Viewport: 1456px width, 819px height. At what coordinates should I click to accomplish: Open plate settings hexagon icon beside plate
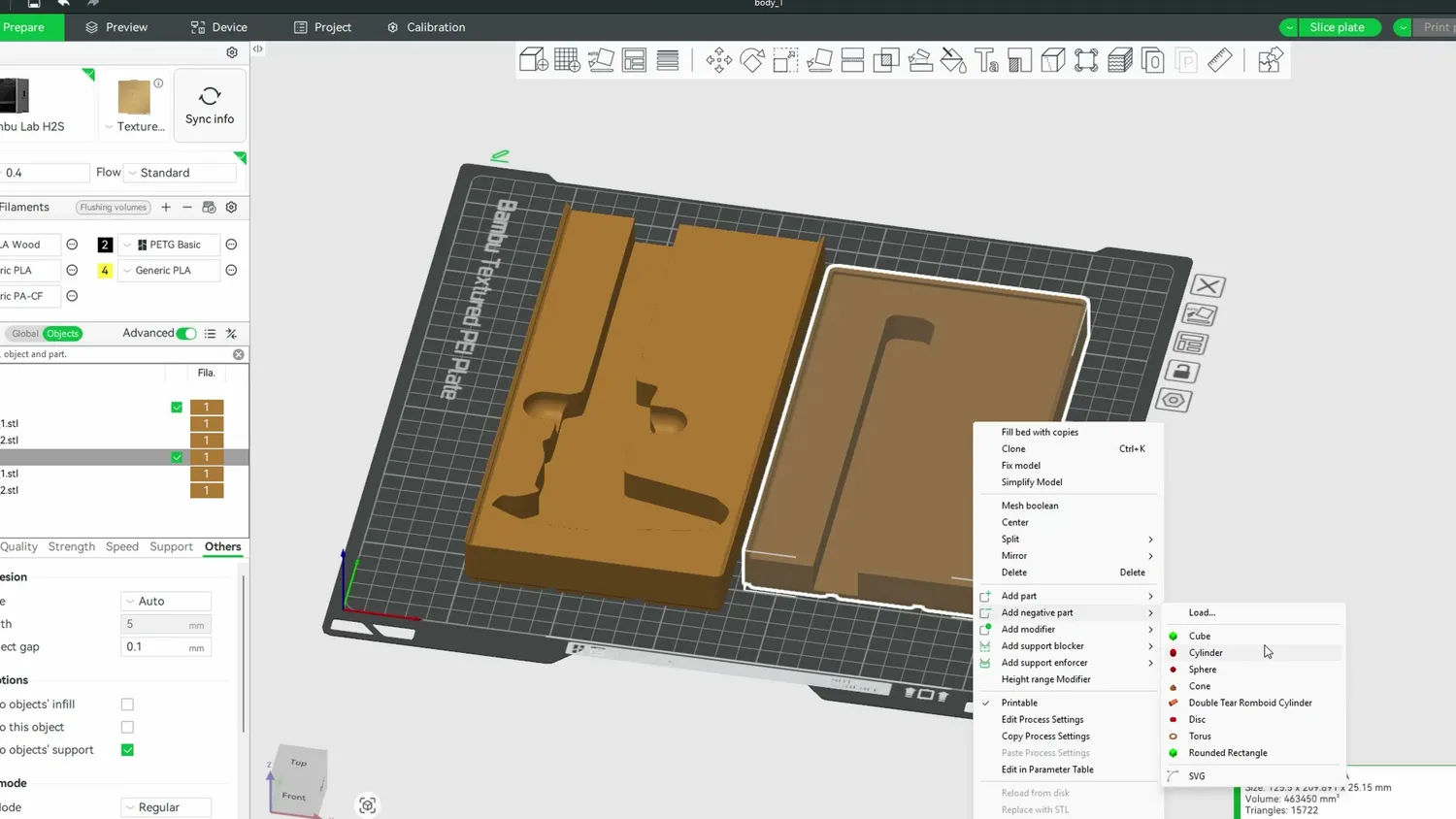(1174, 400)
